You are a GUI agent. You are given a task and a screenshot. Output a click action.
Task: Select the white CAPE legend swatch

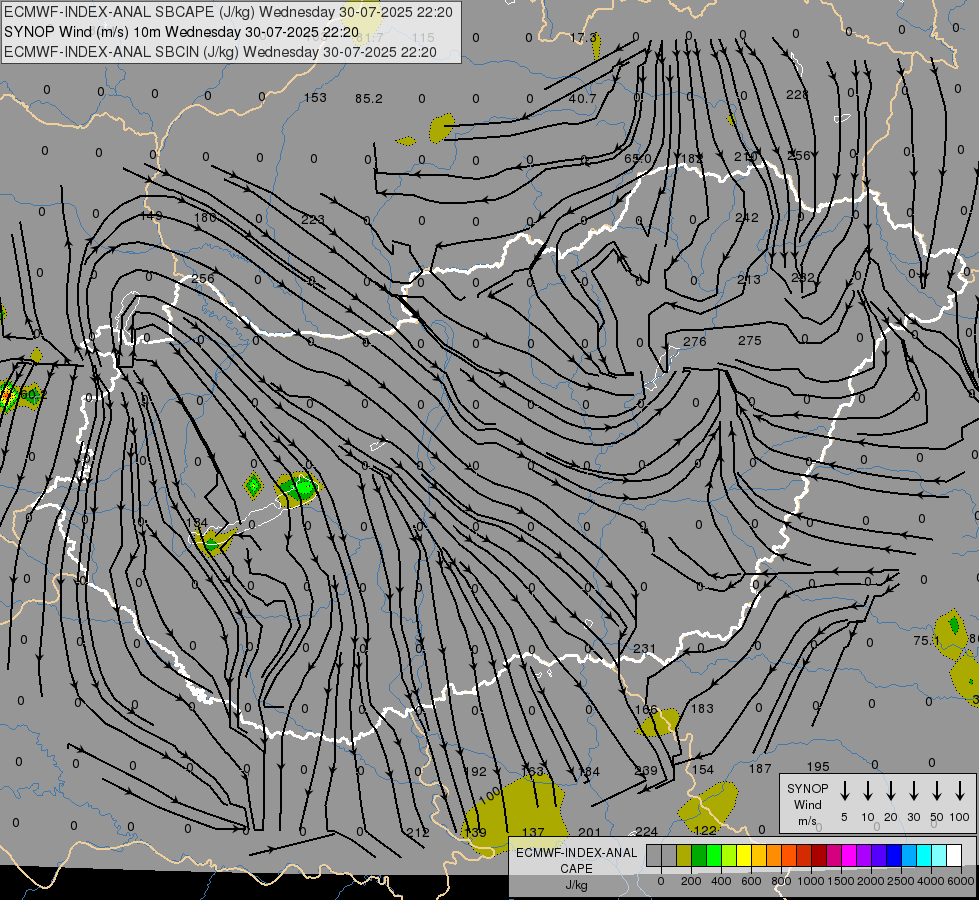coord(954,856)
